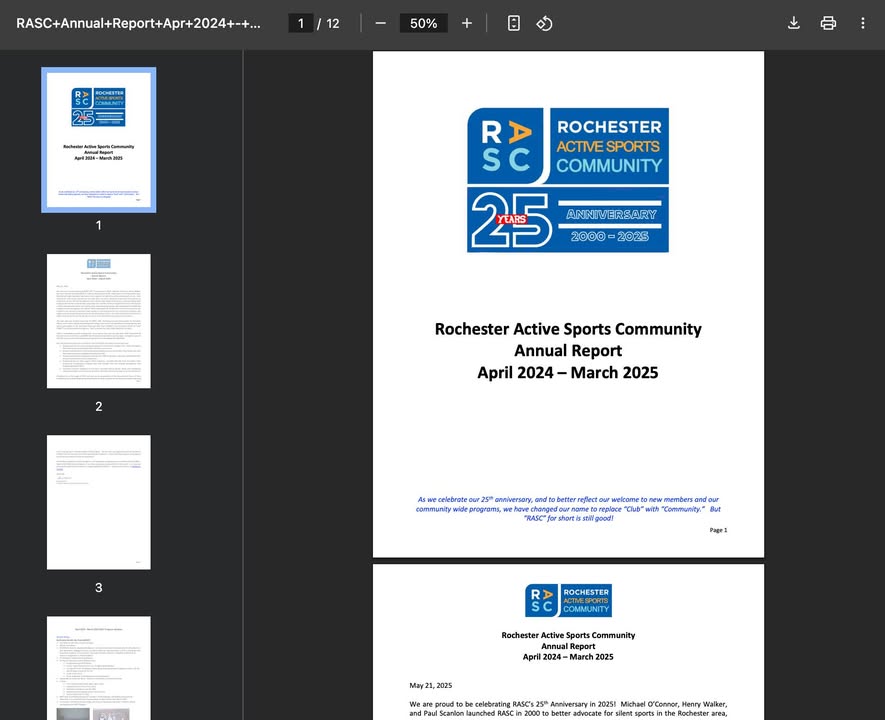Click 'Annual Report' line on page 2
Viewport: 885px width, 720px height.
pos(568,646)
